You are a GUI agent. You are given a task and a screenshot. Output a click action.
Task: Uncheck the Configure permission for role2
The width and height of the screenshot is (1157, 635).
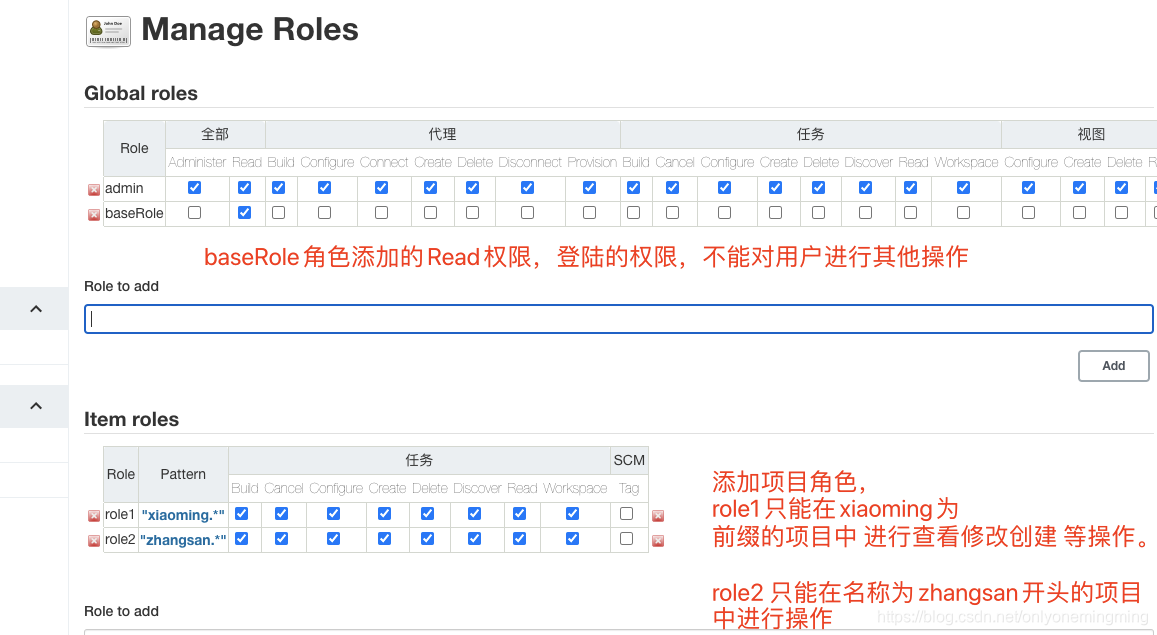pyautogui.click(x=333, y=539)
